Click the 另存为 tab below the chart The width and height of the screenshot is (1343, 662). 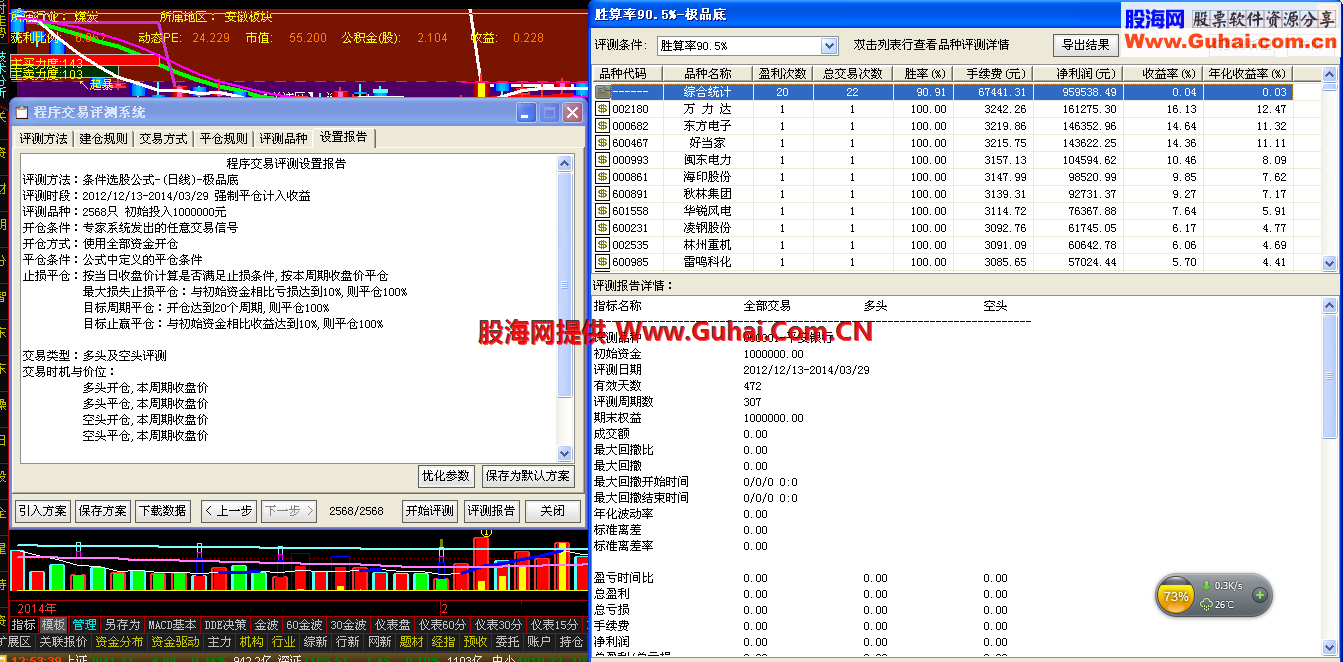122,625
